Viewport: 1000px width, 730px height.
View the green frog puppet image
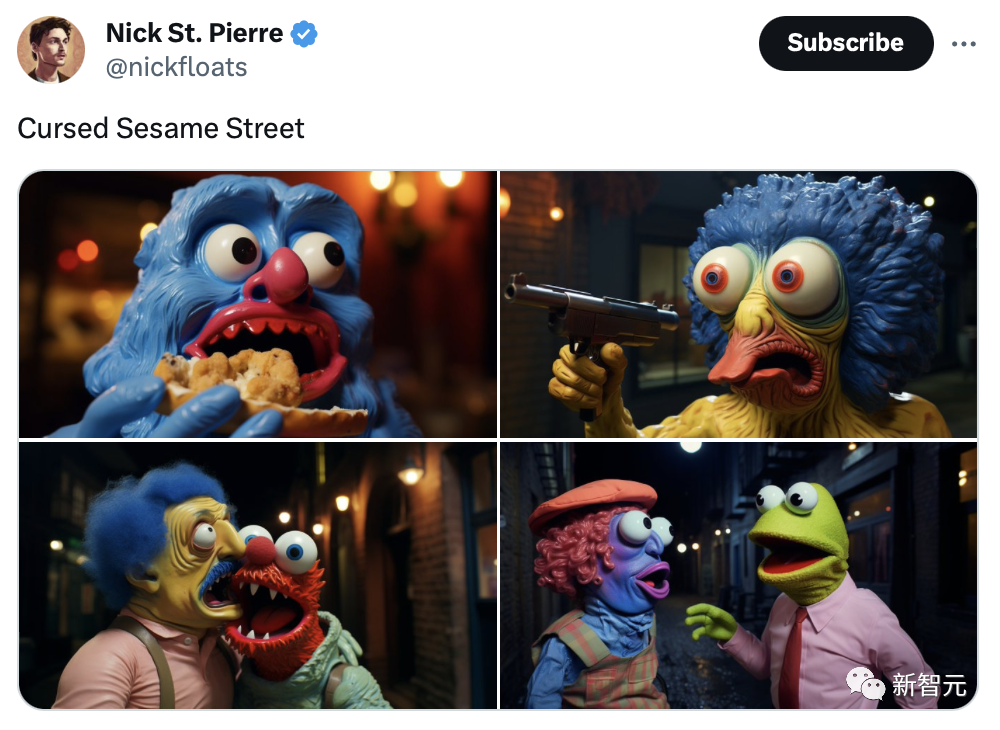coord(738,575)
